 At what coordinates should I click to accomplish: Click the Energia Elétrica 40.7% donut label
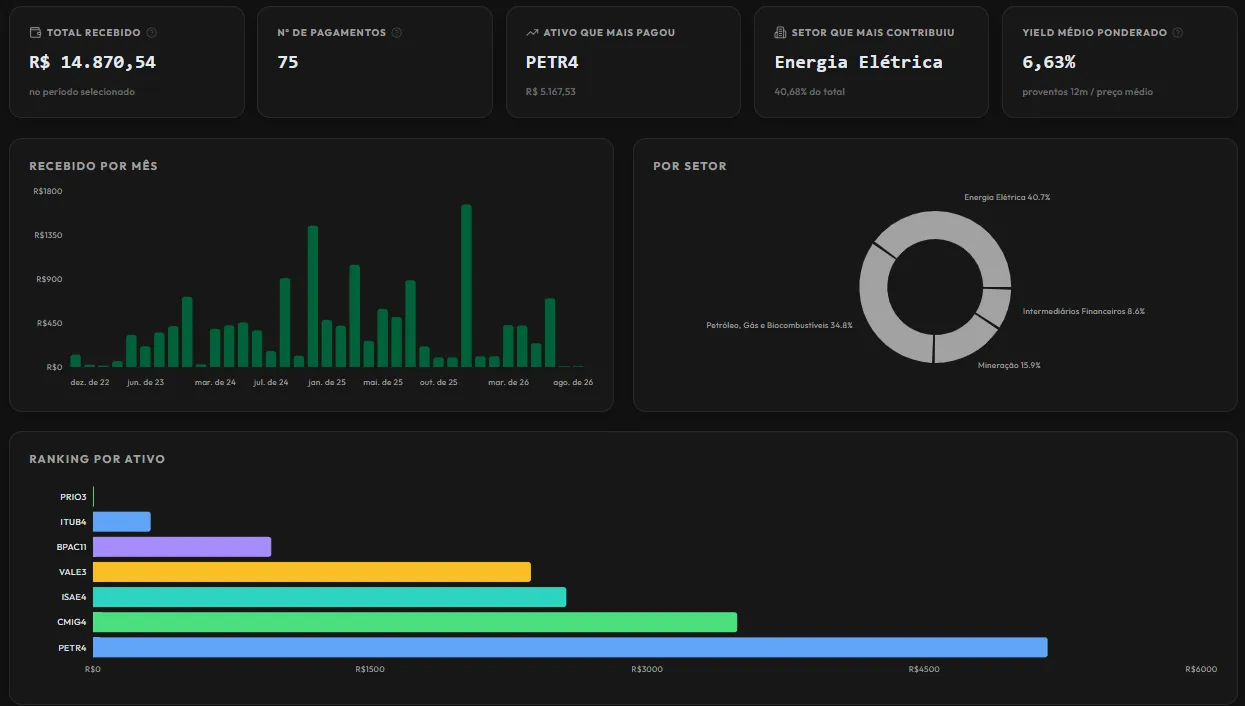[x=1007, y=197]
